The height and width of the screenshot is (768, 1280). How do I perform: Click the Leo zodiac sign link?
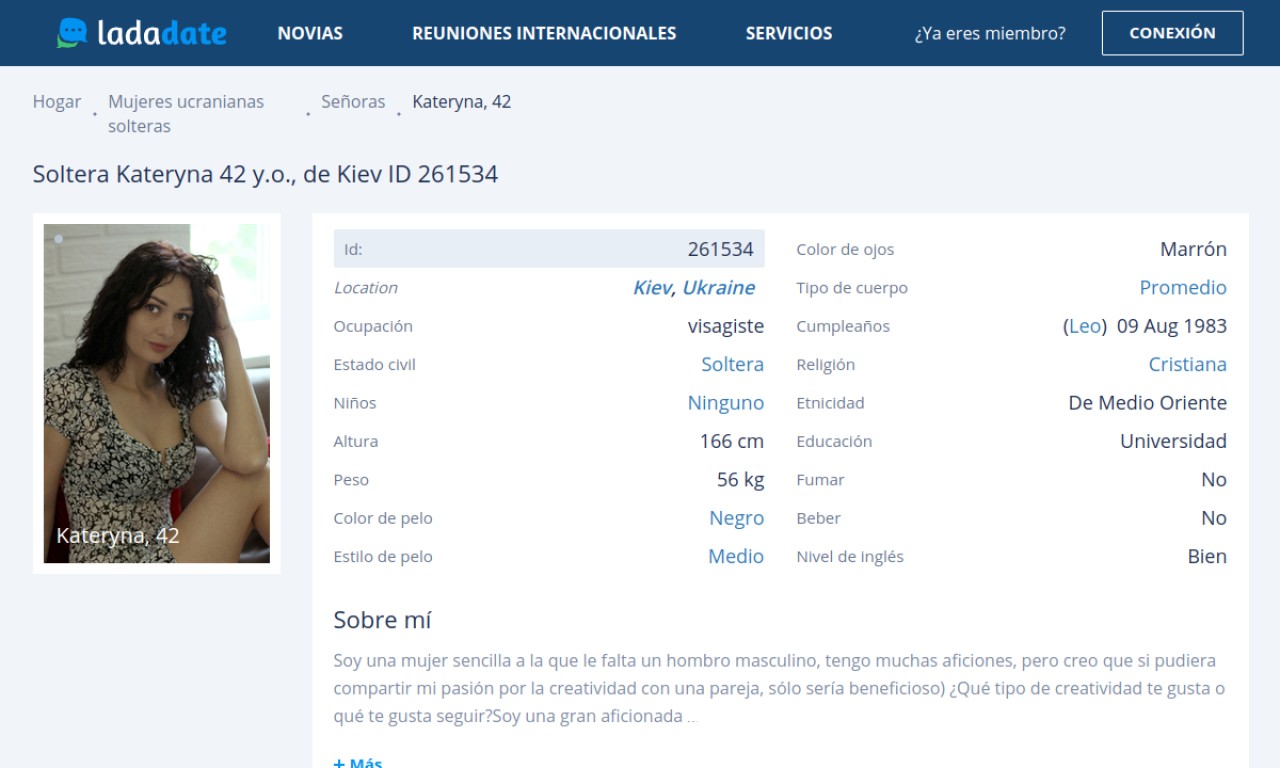tap(1084, 327)
